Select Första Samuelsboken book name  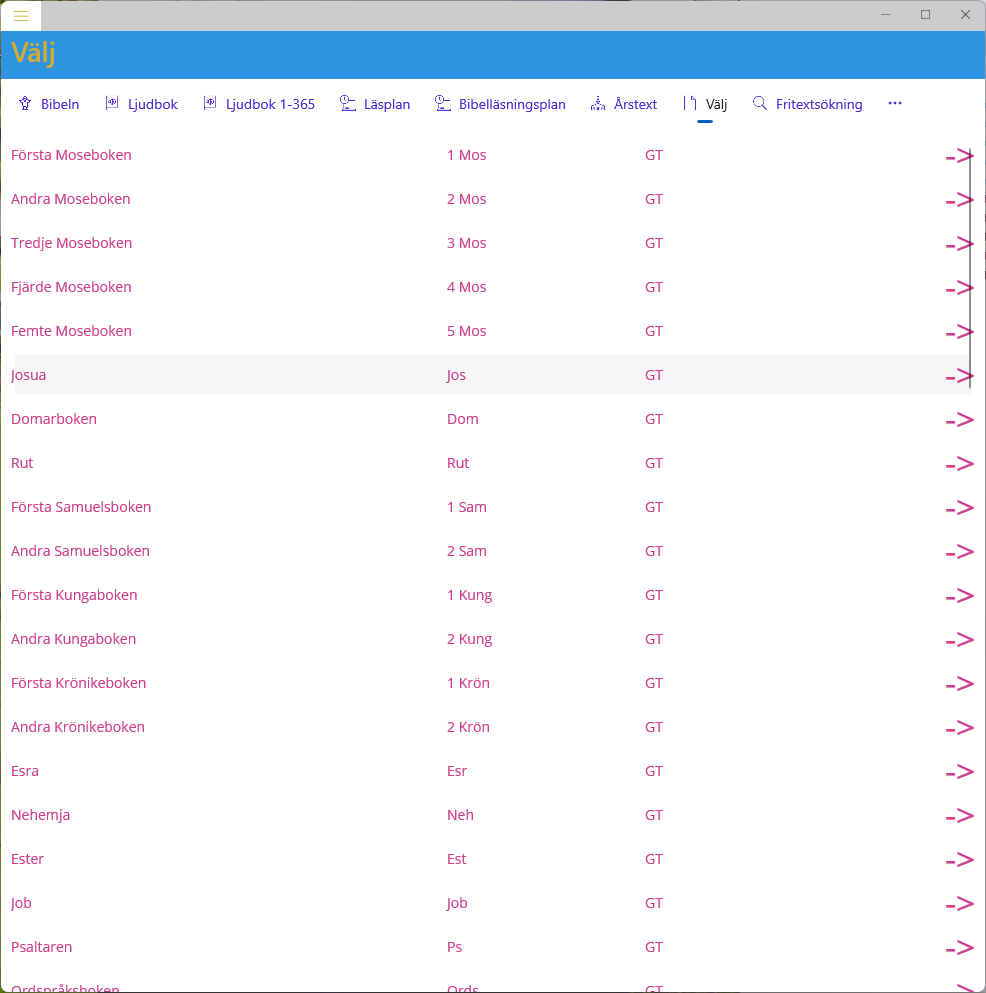81,507
